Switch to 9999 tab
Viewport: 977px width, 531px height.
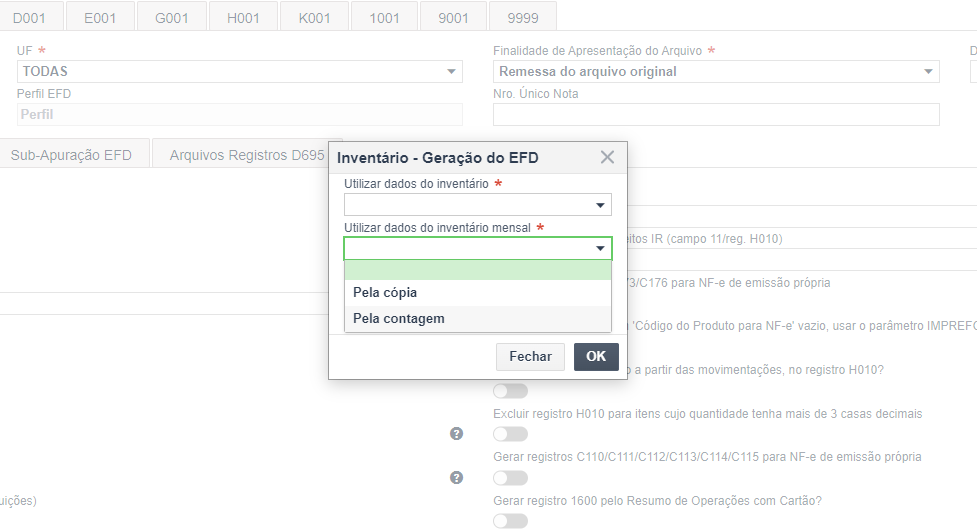pyautogui.click(x=523, y=17)
